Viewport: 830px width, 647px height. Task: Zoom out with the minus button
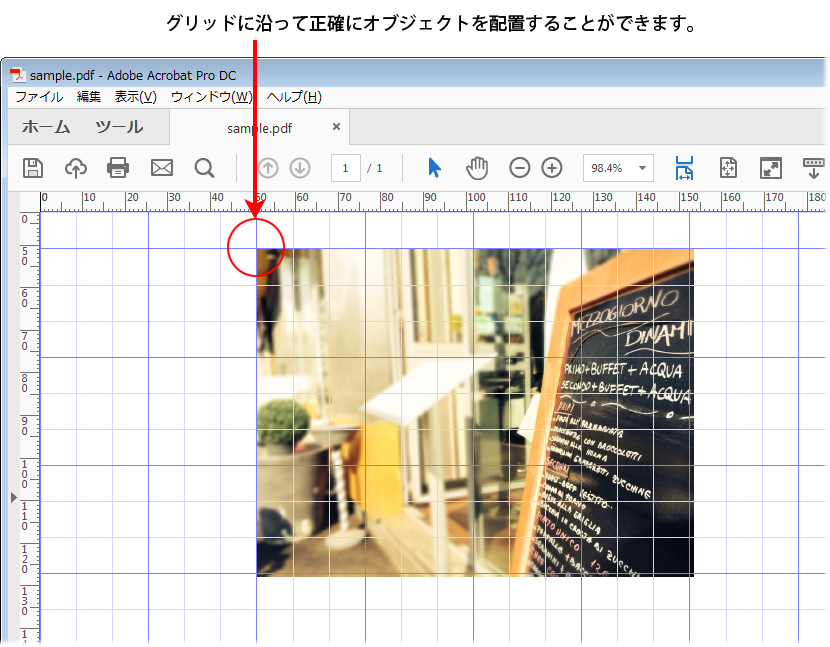point(519,167)
